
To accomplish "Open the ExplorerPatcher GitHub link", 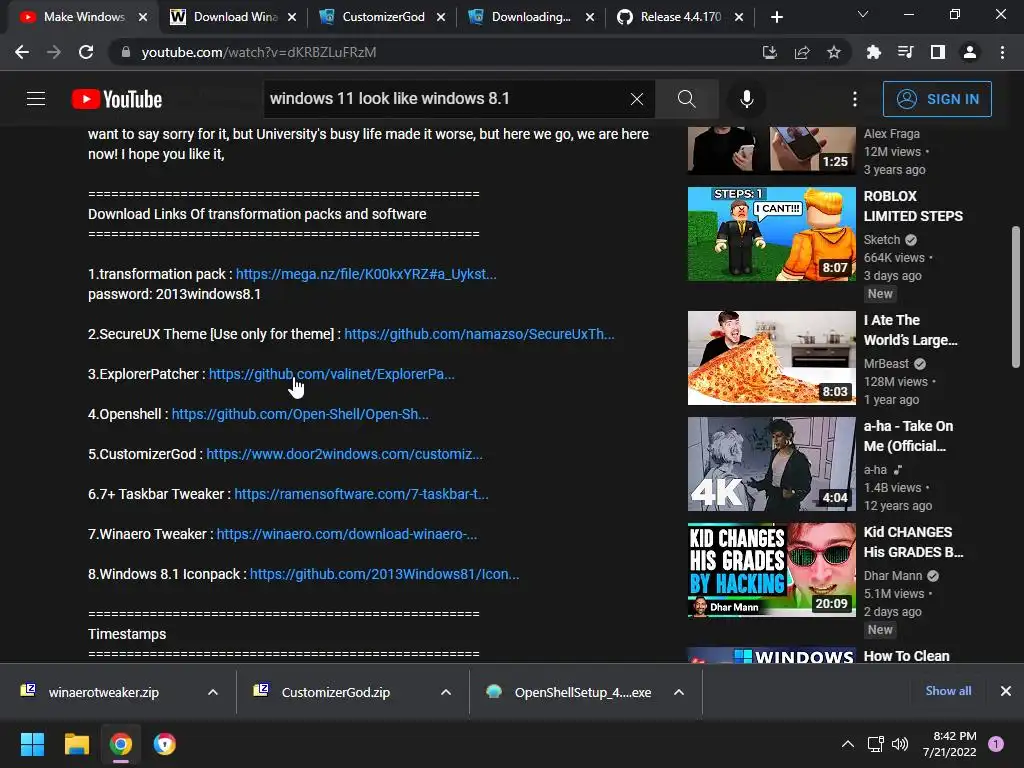I will pyautogui.click(x=332, y=374).
